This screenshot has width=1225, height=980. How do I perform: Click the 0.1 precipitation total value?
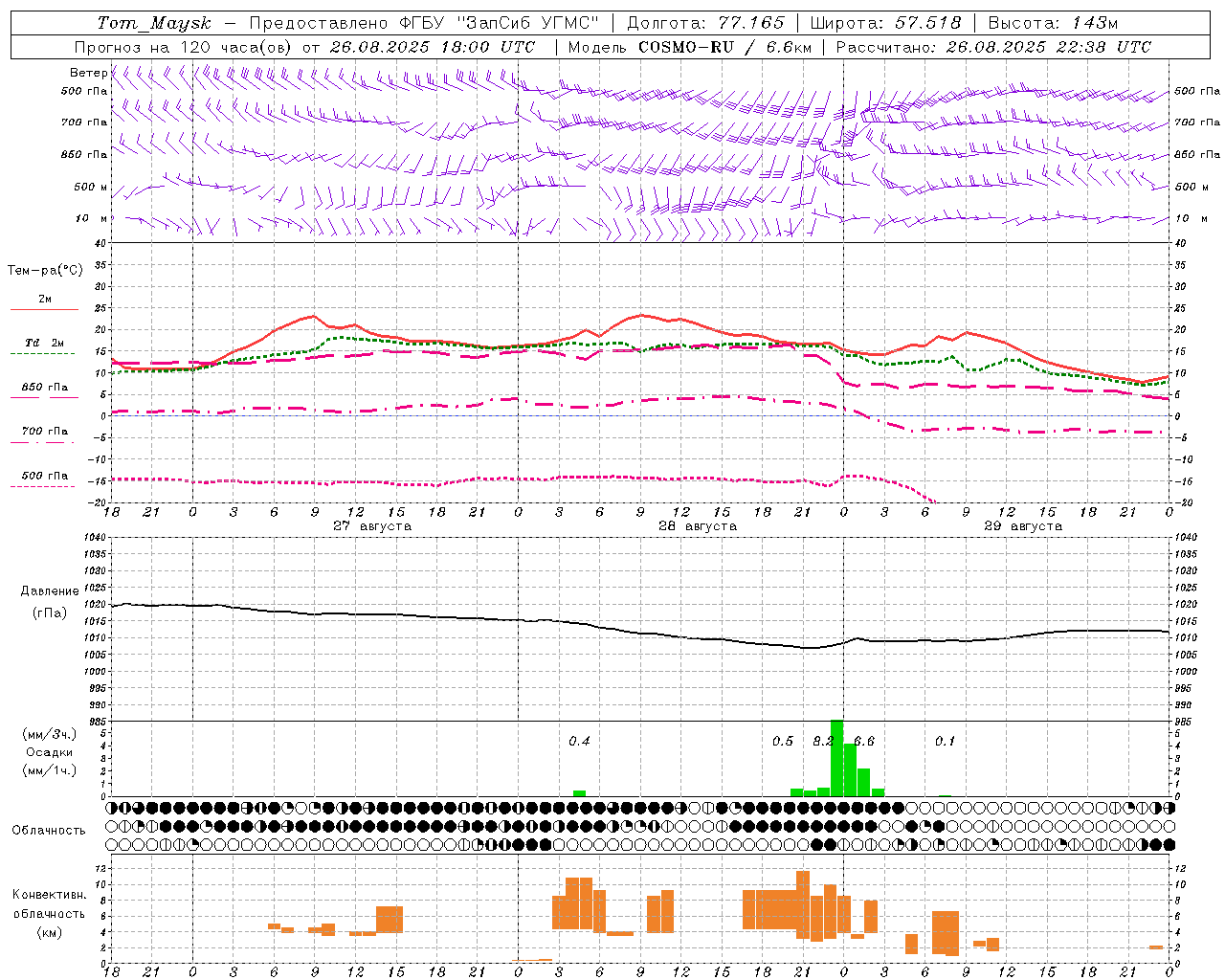[x=945, y=742]
